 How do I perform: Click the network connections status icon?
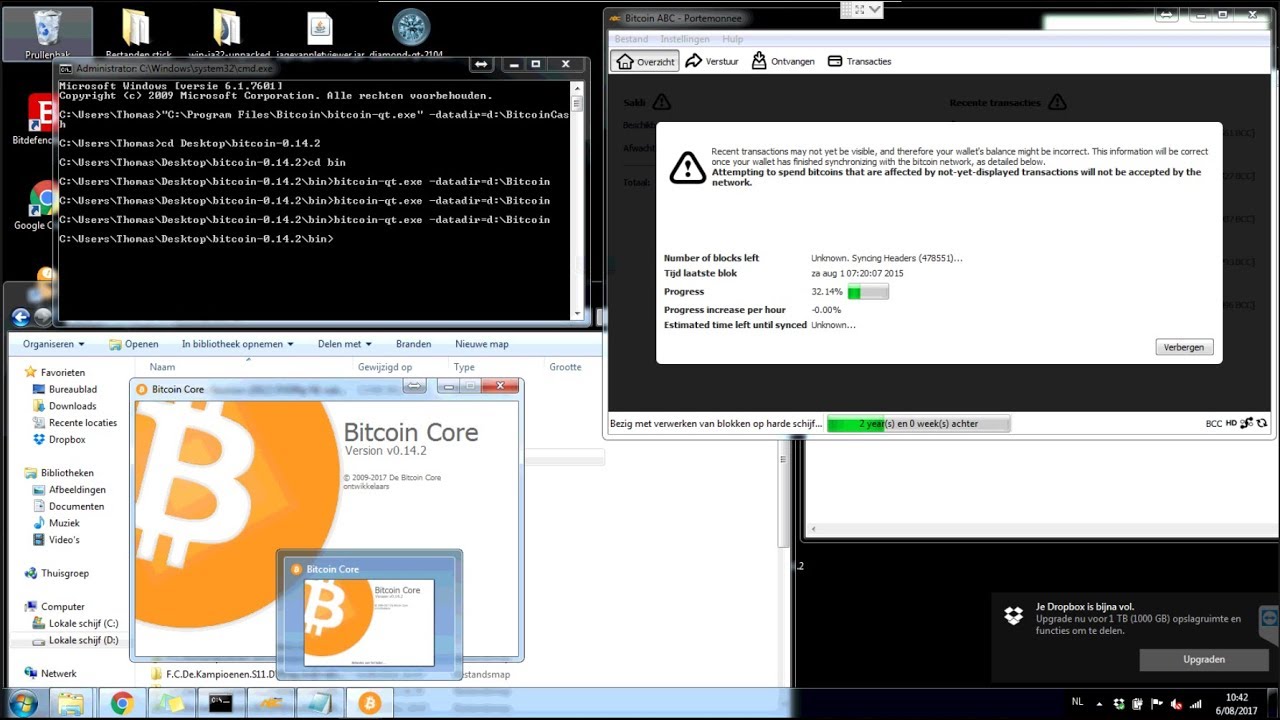point(1247,424)
